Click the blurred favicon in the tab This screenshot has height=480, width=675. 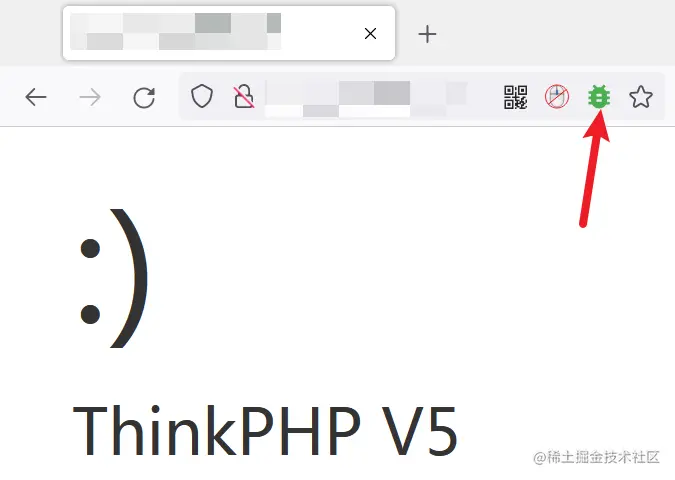tap(78, 32)
